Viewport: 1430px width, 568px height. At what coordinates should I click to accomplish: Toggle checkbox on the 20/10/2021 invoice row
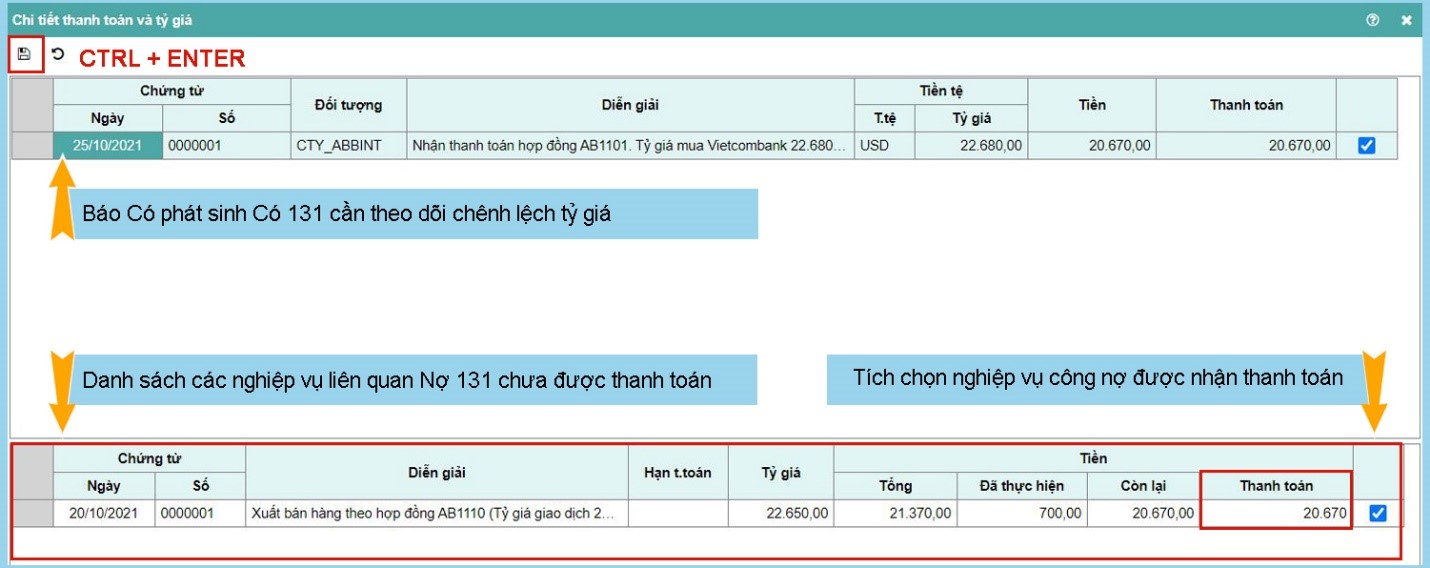coord(1377,513)
